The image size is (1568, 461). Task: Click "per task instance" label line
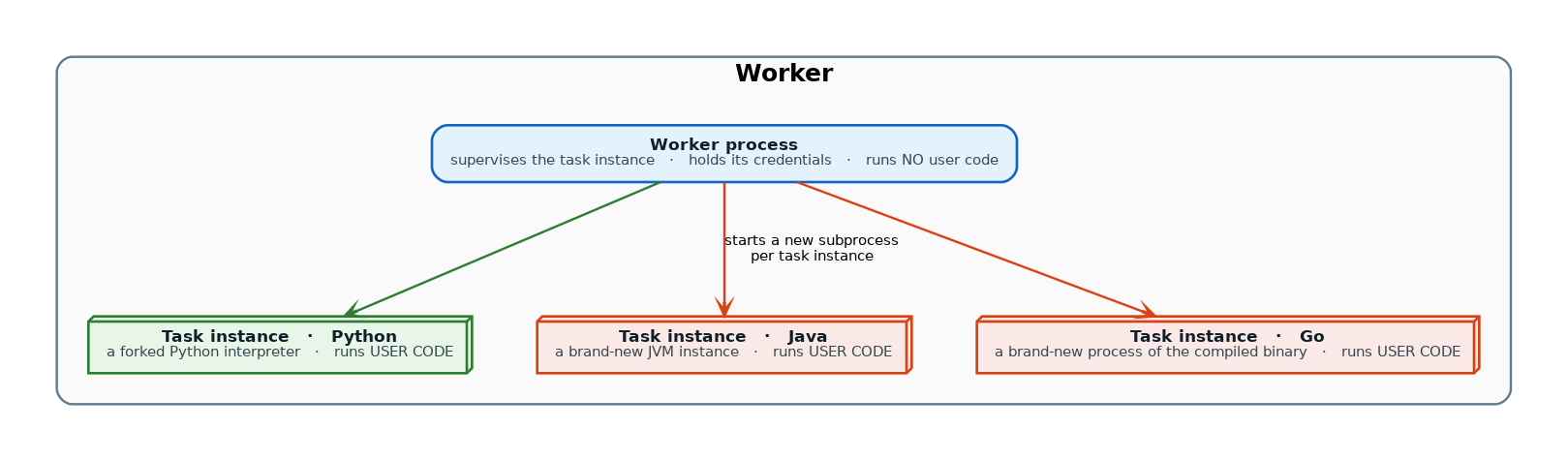tap(812, 257)
